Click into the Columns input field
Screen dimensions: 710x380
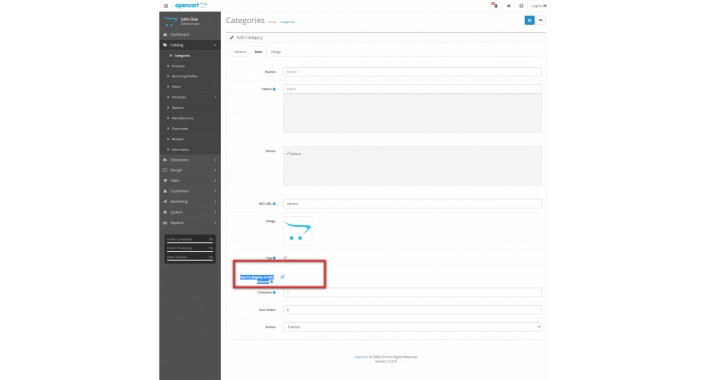[x=412, y=293]
